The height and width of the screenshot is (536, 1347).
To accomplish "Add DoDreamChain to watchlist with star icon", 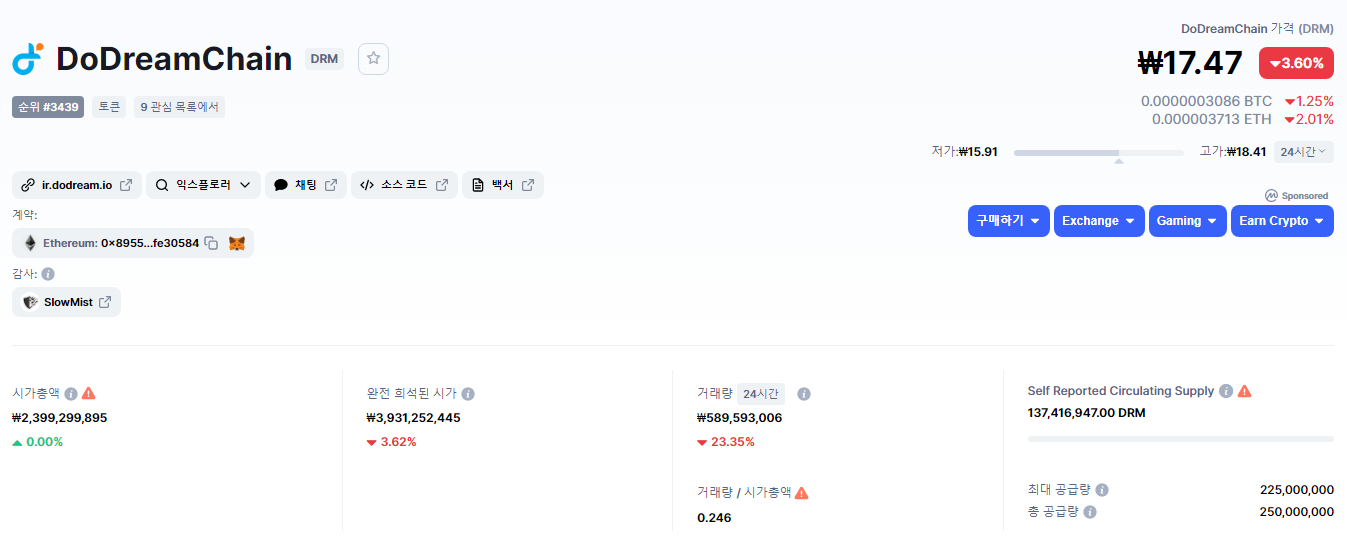I will (373, 59).
